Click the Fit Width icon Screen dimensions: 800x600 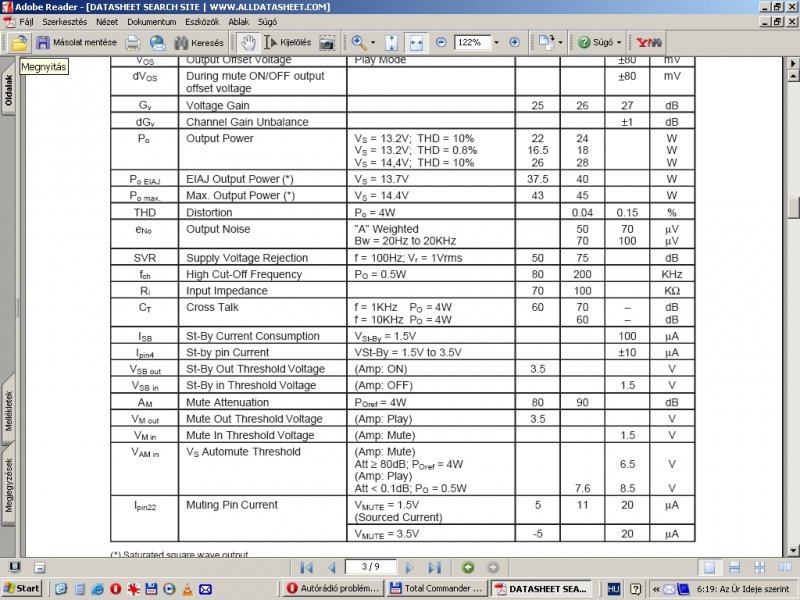point(416,43)
